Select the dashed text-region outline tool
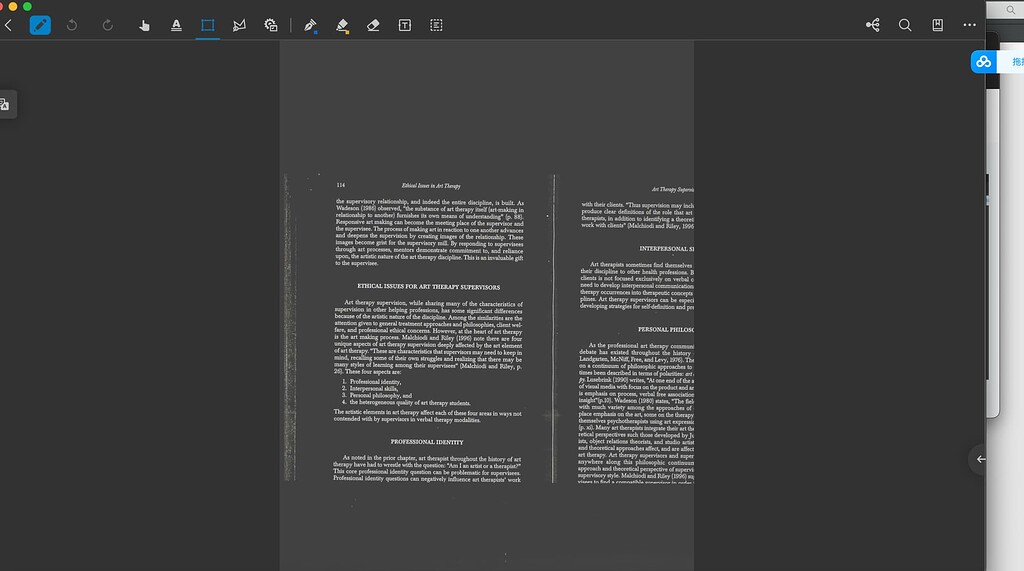Viewport: 1024px width, 571px height. click(437, 25)
